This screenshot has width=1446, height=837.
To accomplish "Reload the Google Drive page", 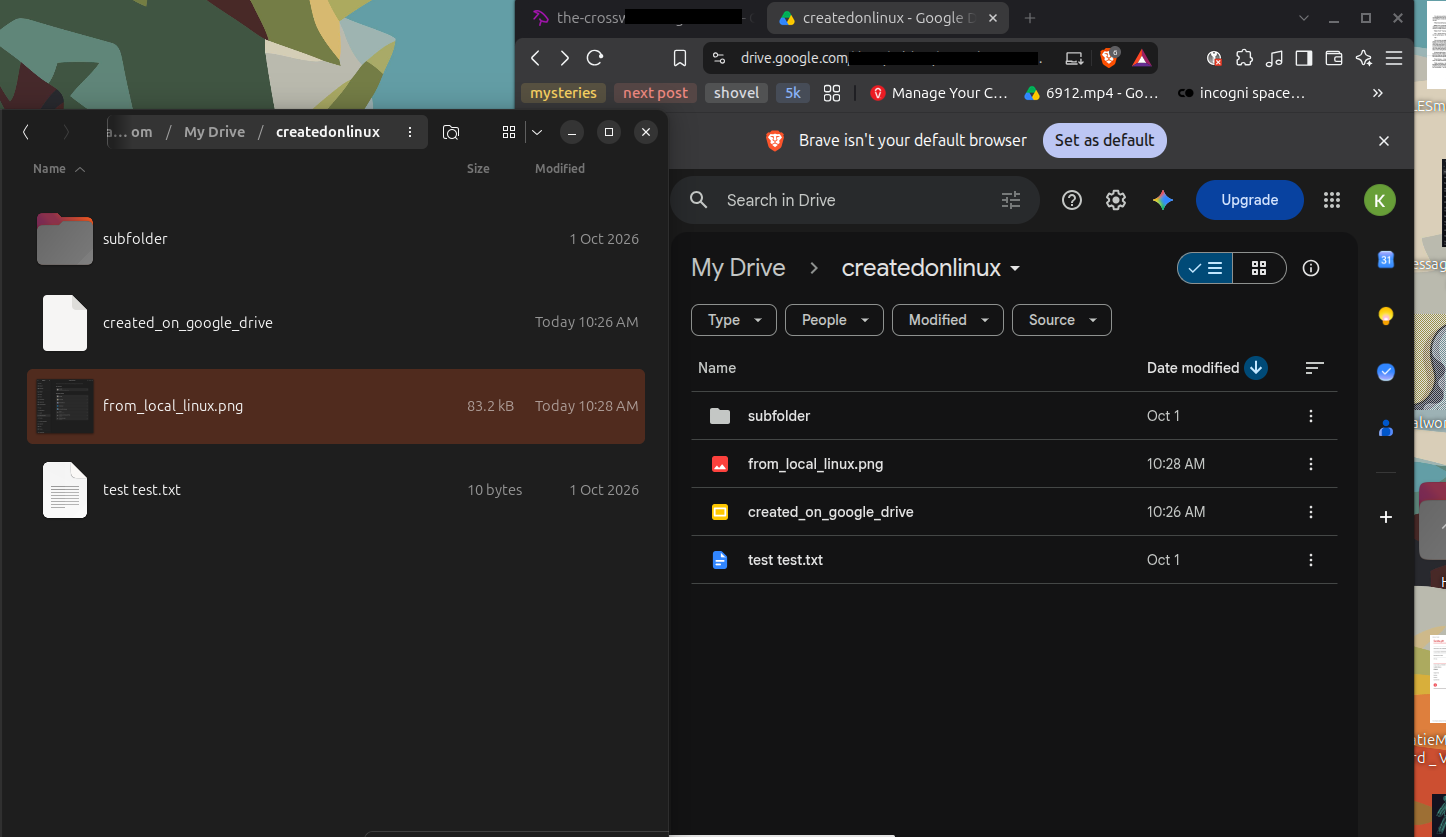I will [x=595, y=58].
